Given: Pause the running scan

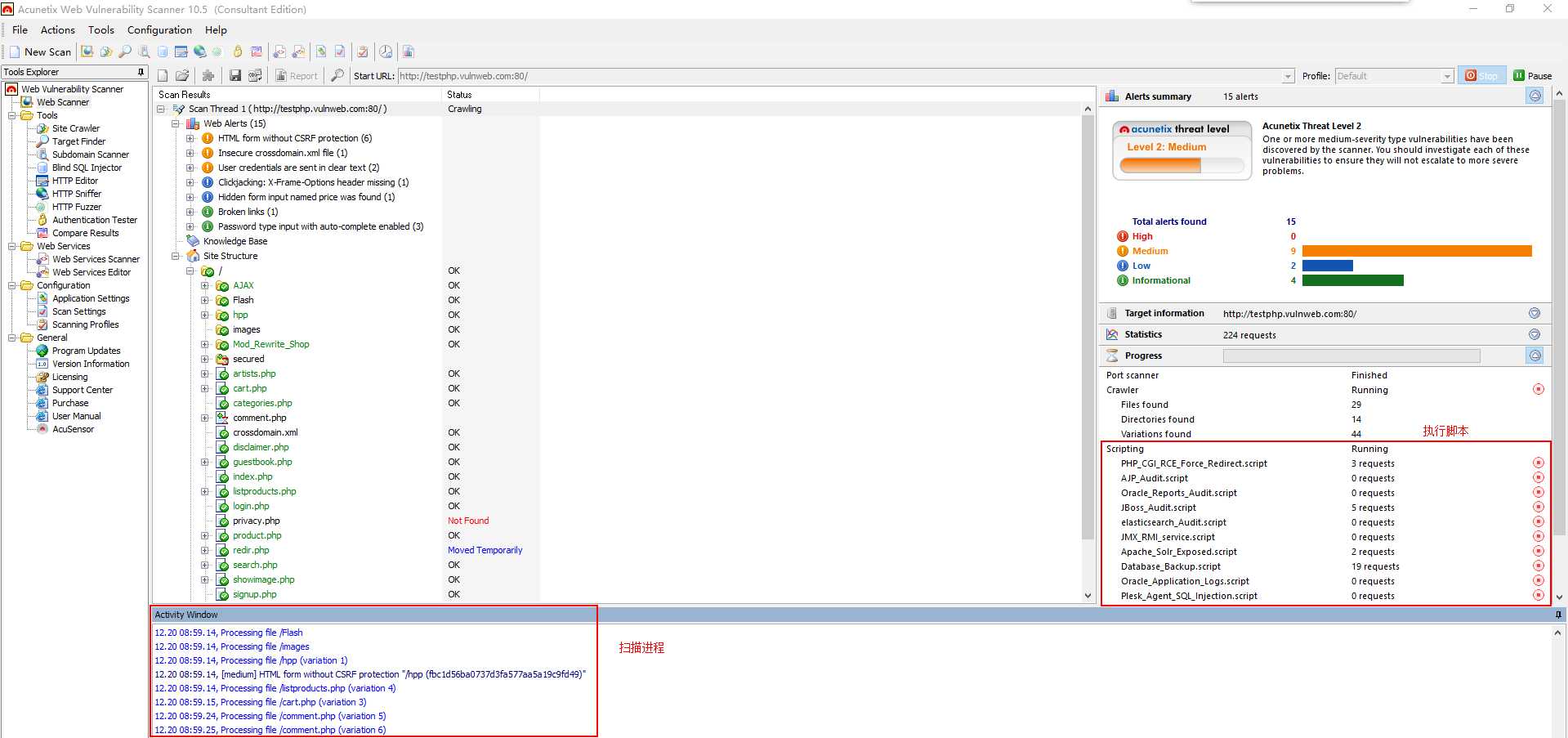Looking at the screenshot, I should click(1533, 76).
